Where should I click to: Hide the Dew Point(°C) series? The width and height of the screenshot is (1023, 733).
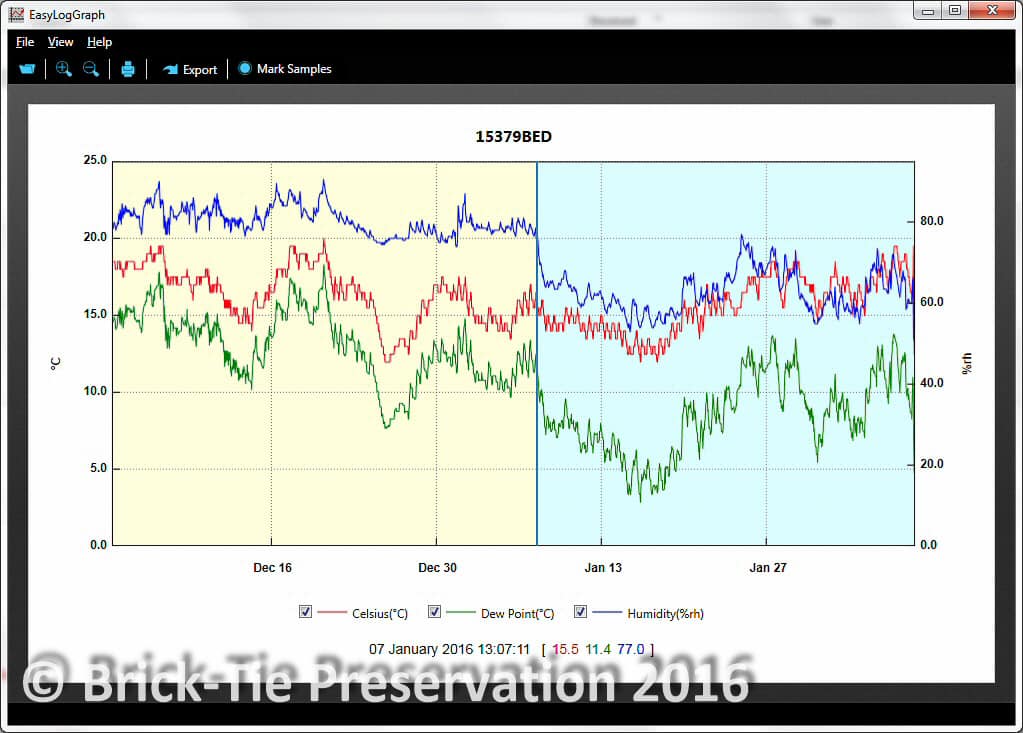pos(435,612)
